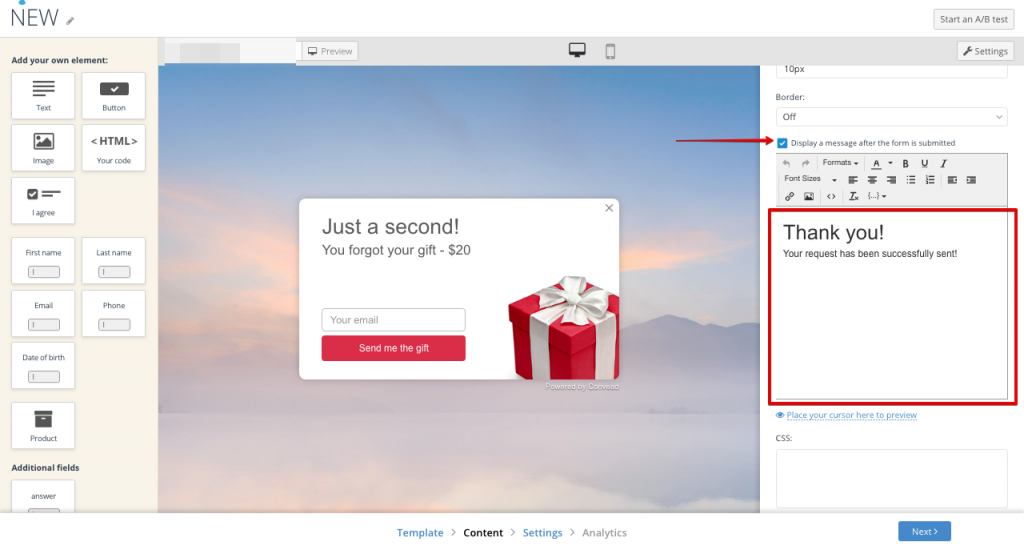Open source code view in editor
Viewport: 1024px width, 550px height.
click(x=831, y=196)
